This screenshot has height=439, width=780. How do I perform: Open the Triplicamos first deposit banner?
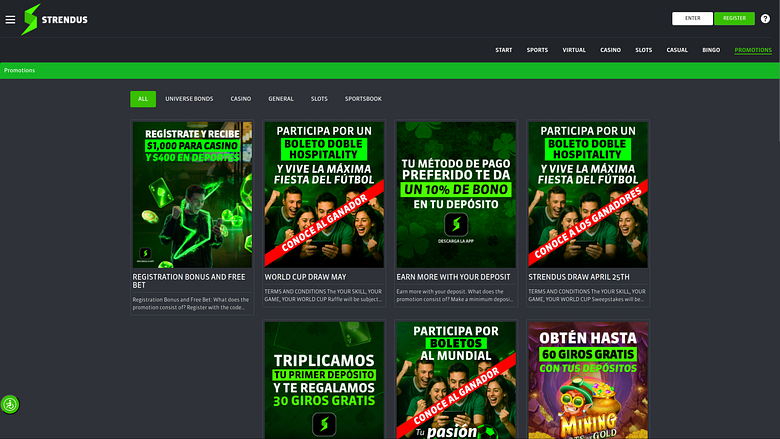pos(324,380)
